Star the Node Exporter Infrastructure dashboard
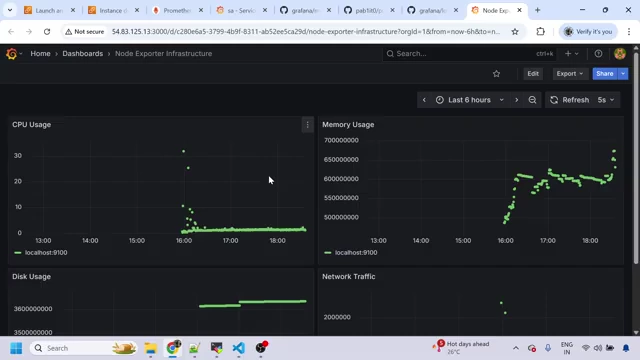Image resolution: width=640 pixels, height=360 pixels. pyautogui.click(x=496, y=74)
